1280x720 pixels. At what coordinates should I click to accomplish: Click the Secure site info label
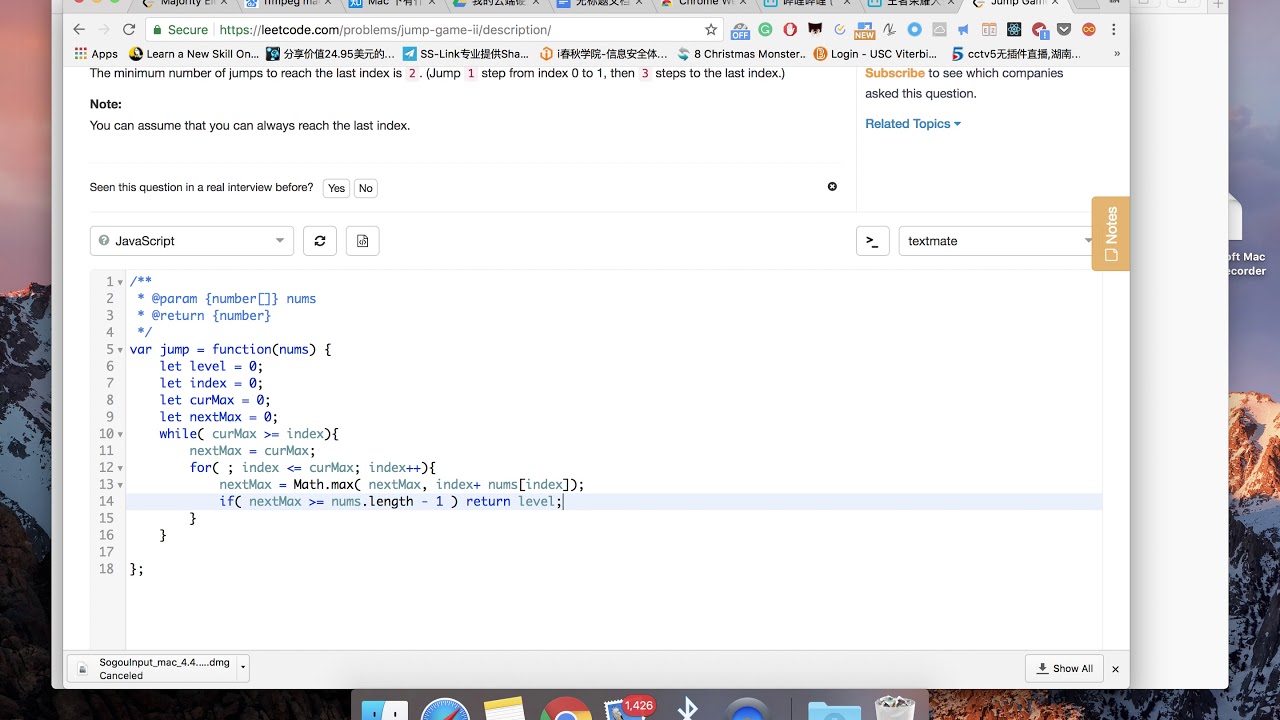(180, 30)
